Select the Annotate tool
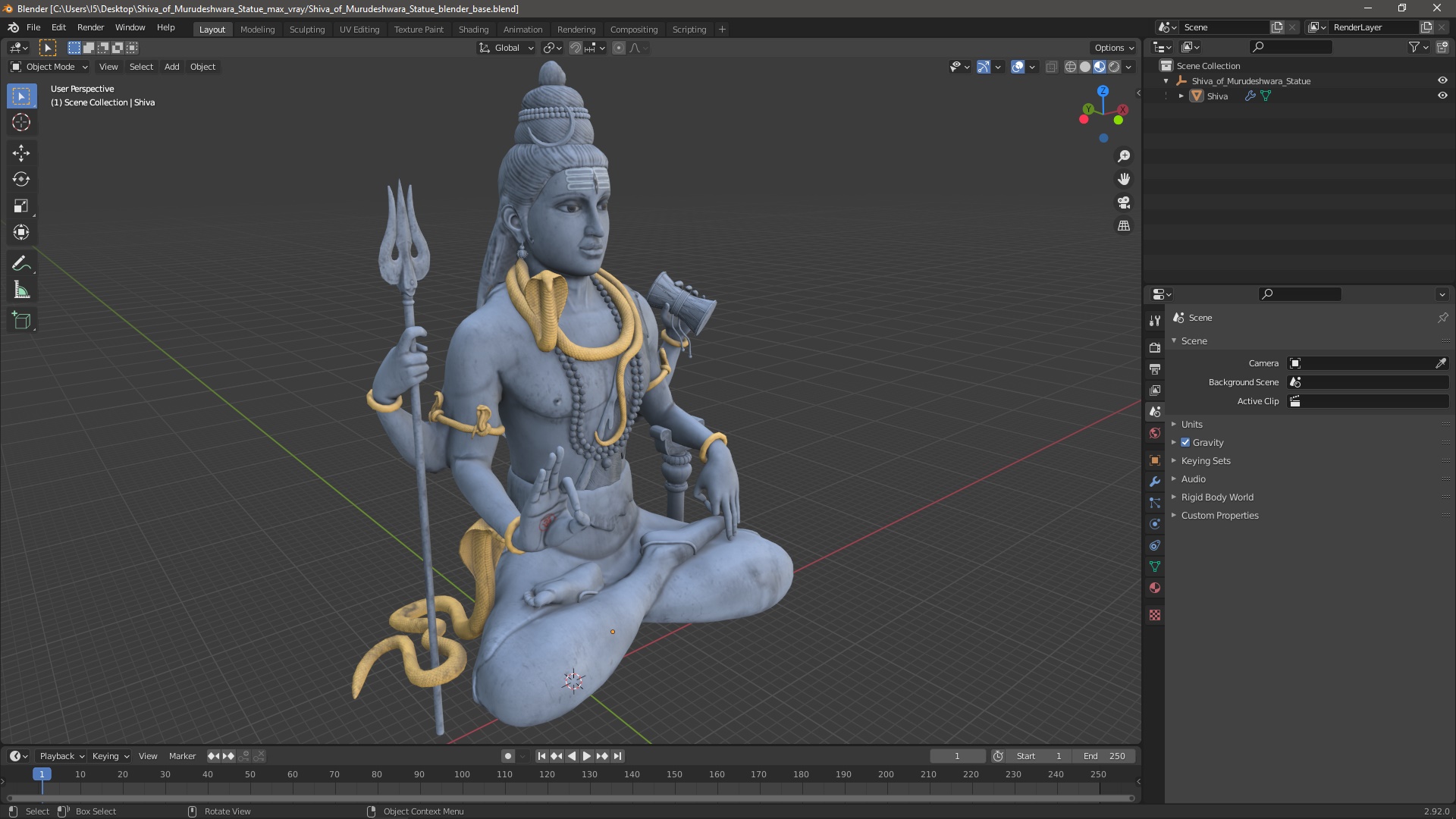1456x819 pixels. tap(21, 264)
